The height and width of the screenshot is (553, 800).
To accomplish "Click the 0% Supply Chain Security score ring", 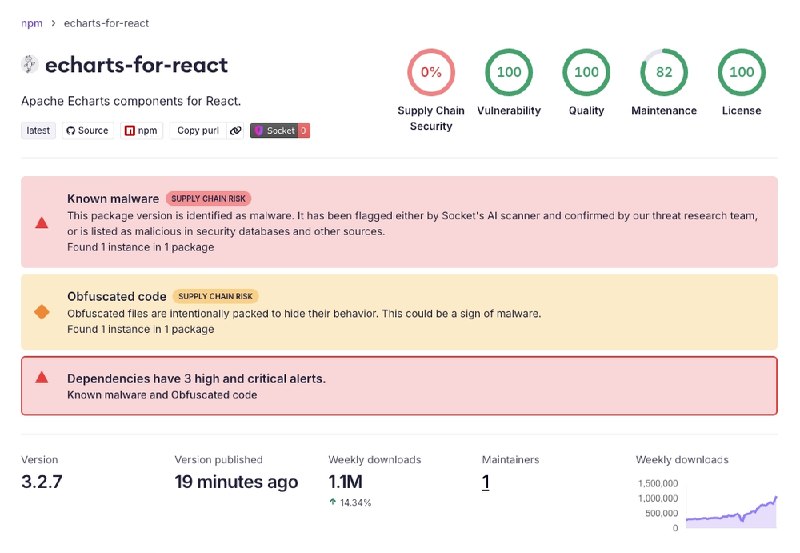I will point(431,72).
